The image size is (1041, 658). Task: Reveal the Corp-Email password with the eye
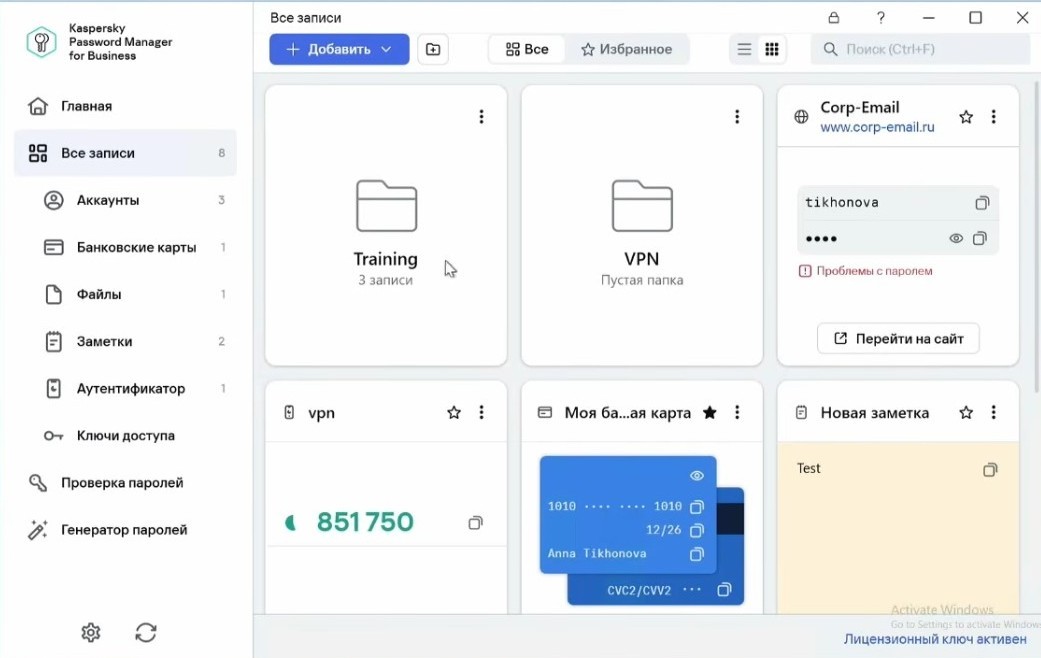956,238
